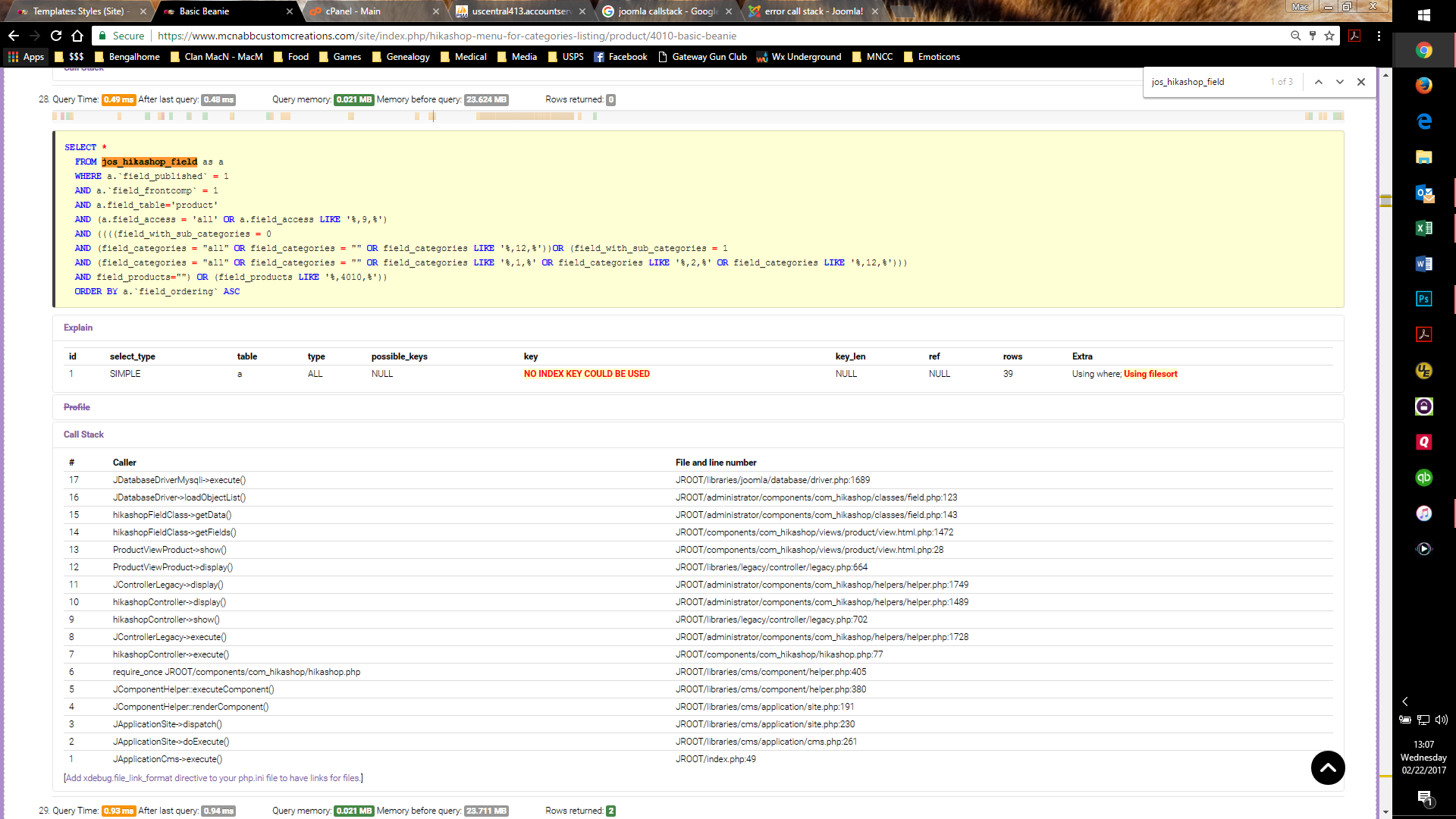Switch to the Templates: Styles (Site) tab

[78, 11]
